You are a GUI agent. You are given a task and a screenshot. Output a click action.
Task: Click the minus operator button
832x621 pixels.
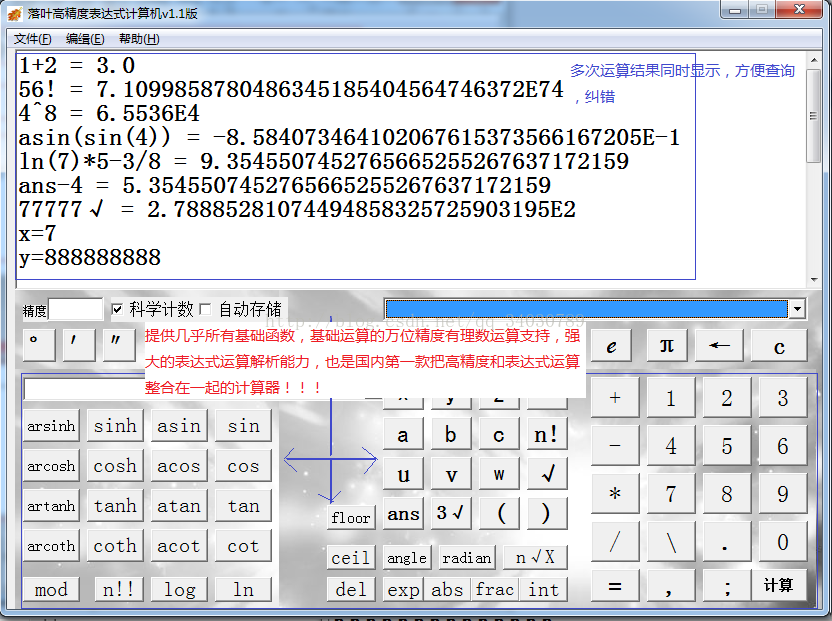tap(615, 445)
